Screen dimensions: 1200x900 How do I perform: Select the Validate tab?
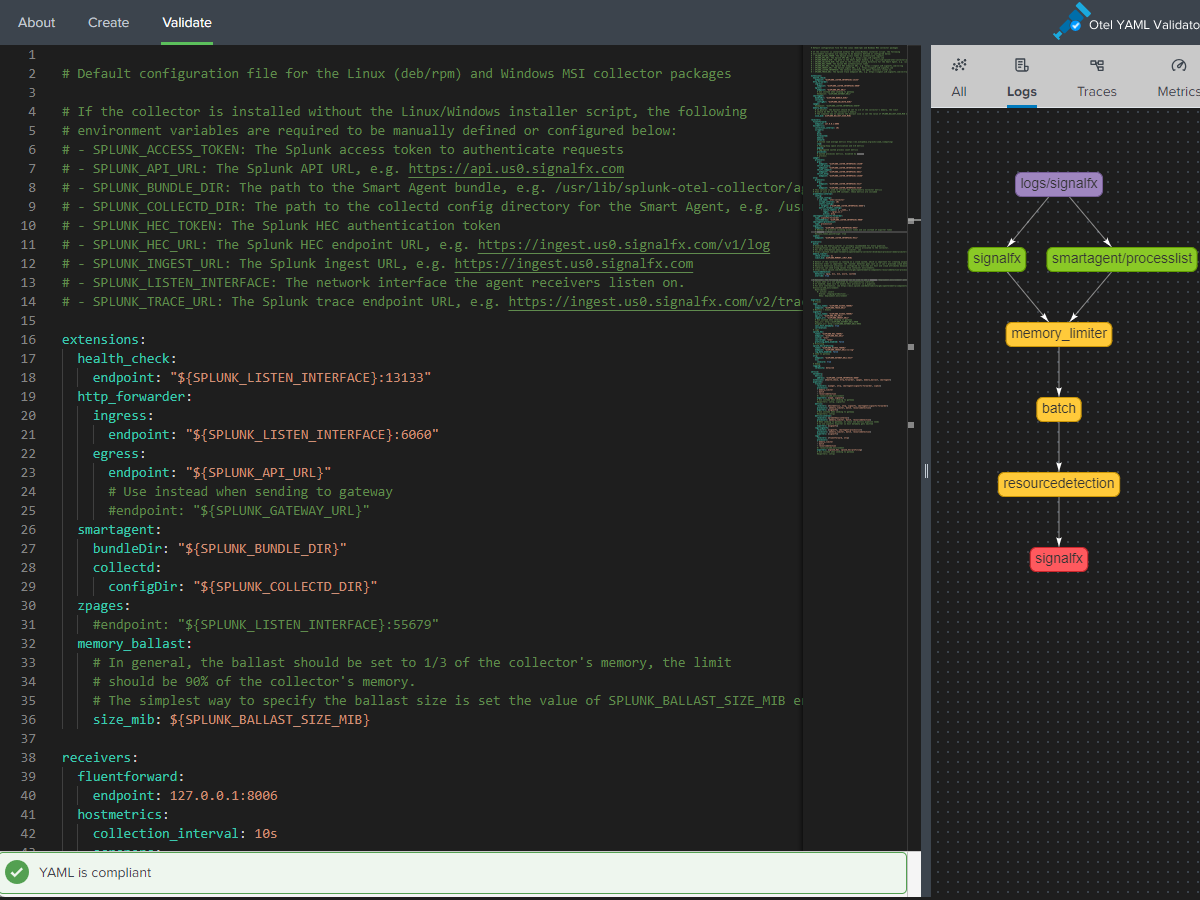187,22
